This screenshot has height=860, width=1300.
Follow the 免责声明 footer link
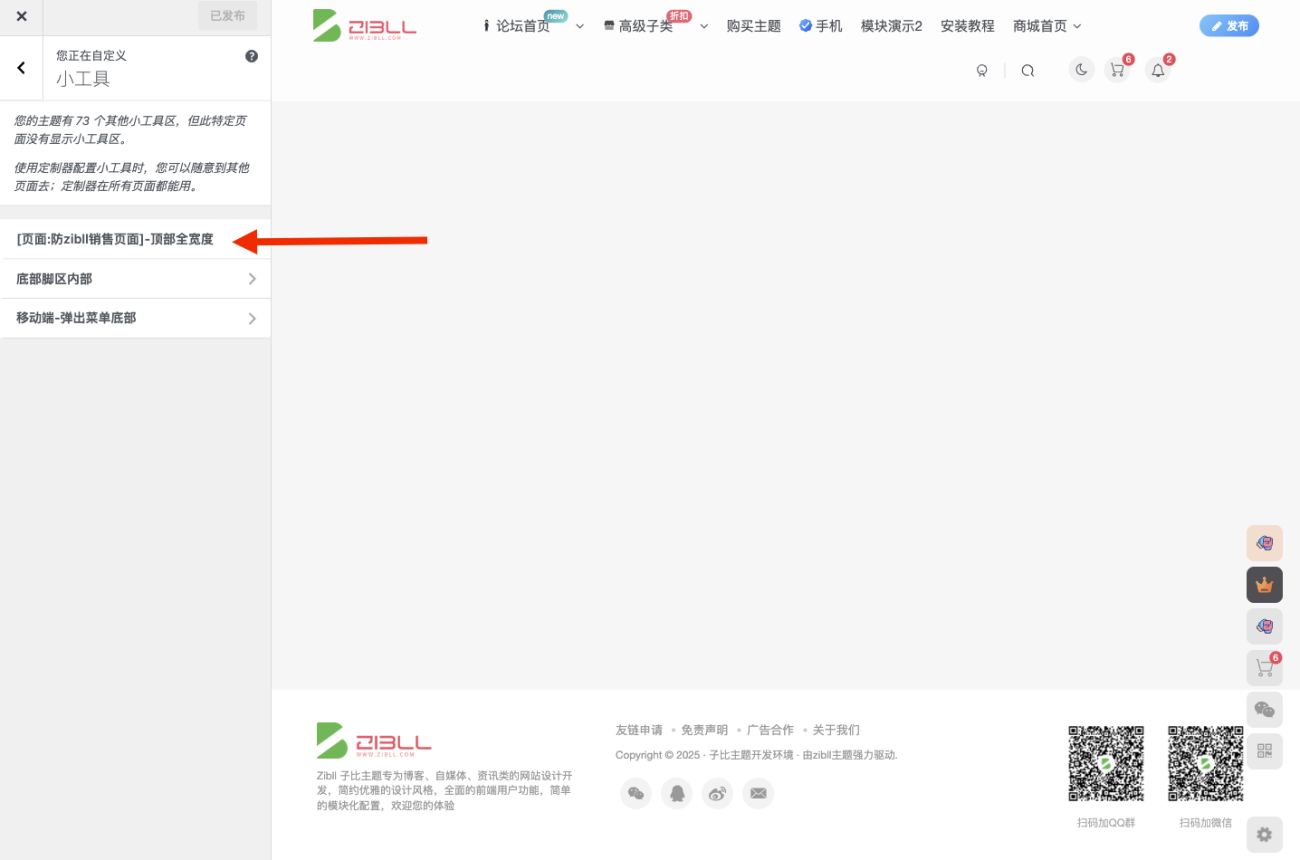[704, 730]
